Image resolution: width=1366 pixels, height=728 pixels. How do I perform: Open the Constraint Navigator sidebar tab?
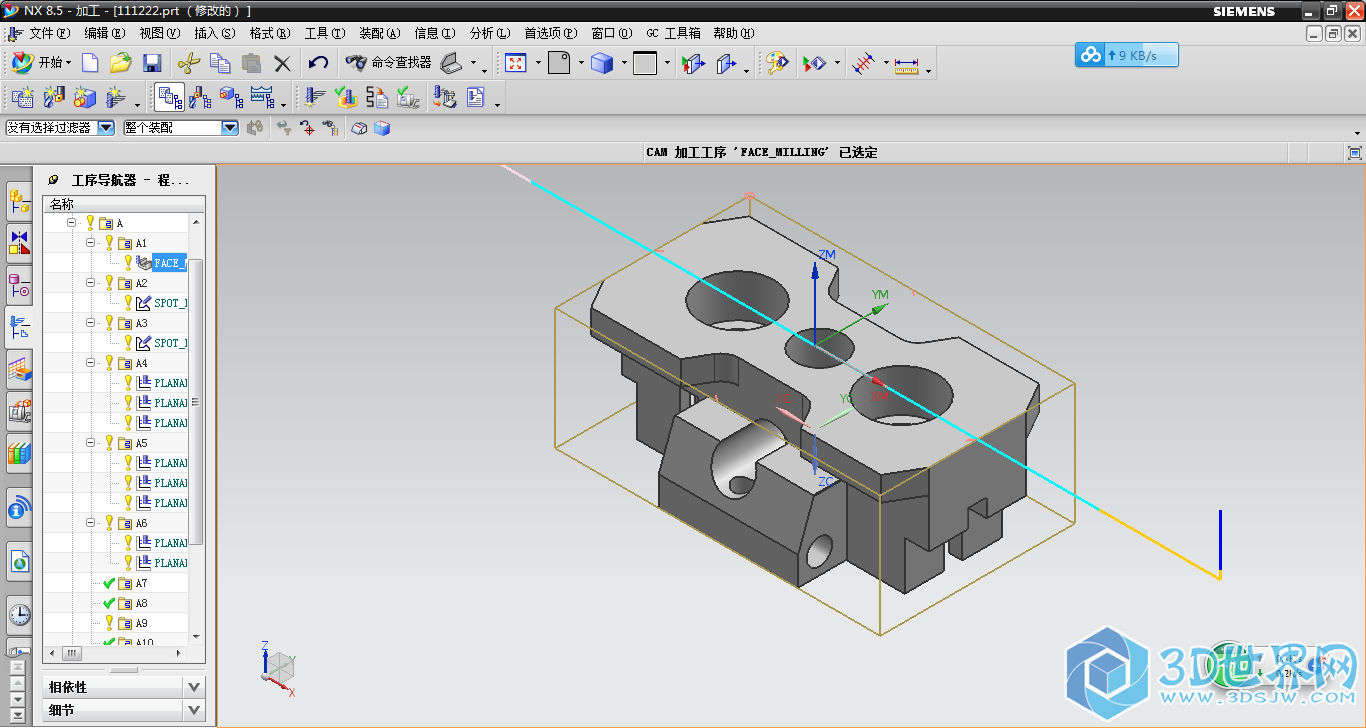coord(19,243)
